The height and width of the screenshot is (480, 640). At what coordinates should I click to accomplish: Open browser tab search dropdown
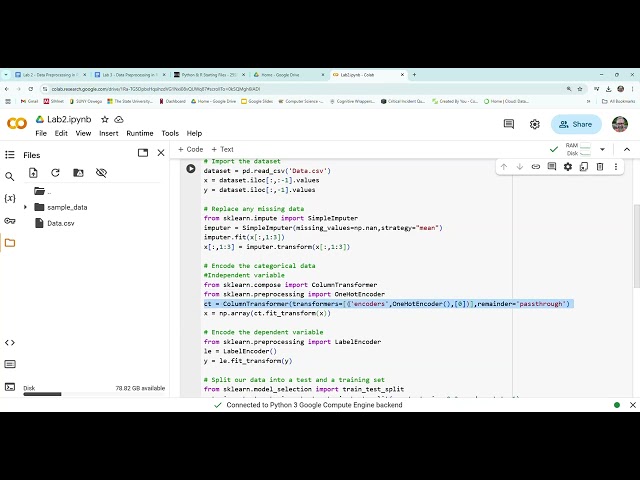click(6, 75)
